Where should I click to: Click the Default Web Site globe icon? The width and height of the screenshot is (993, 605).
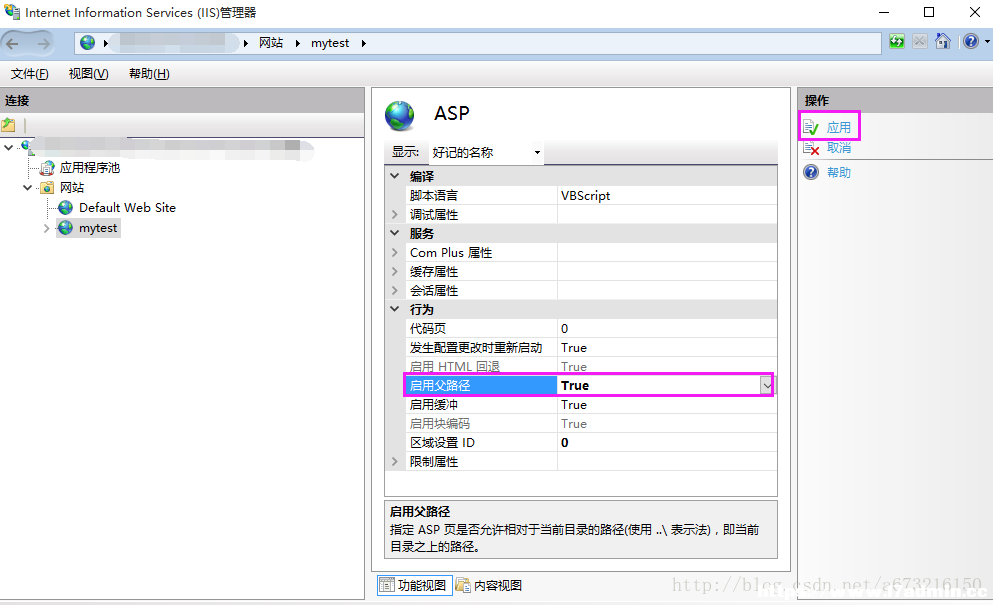click(x=65, y=208)
